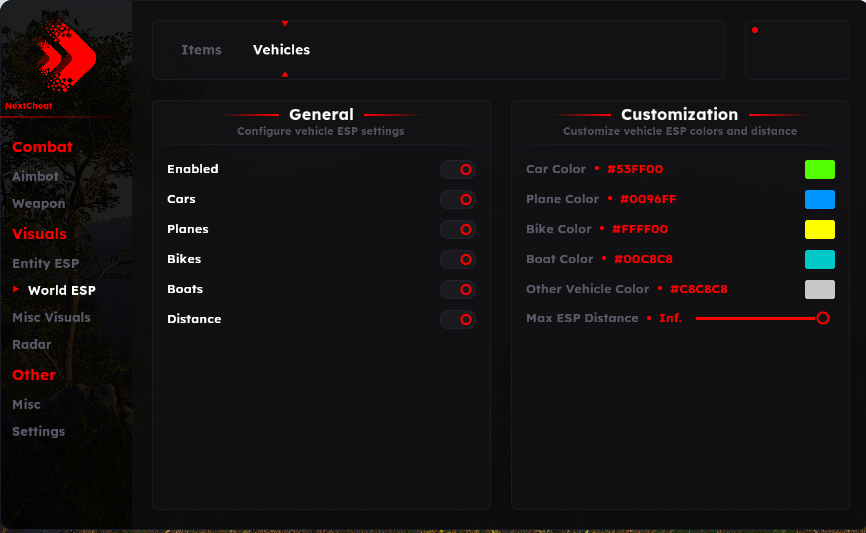Turn on the Planes toggle
Viewport: 866px width, 533px height.
click(458, 229)
